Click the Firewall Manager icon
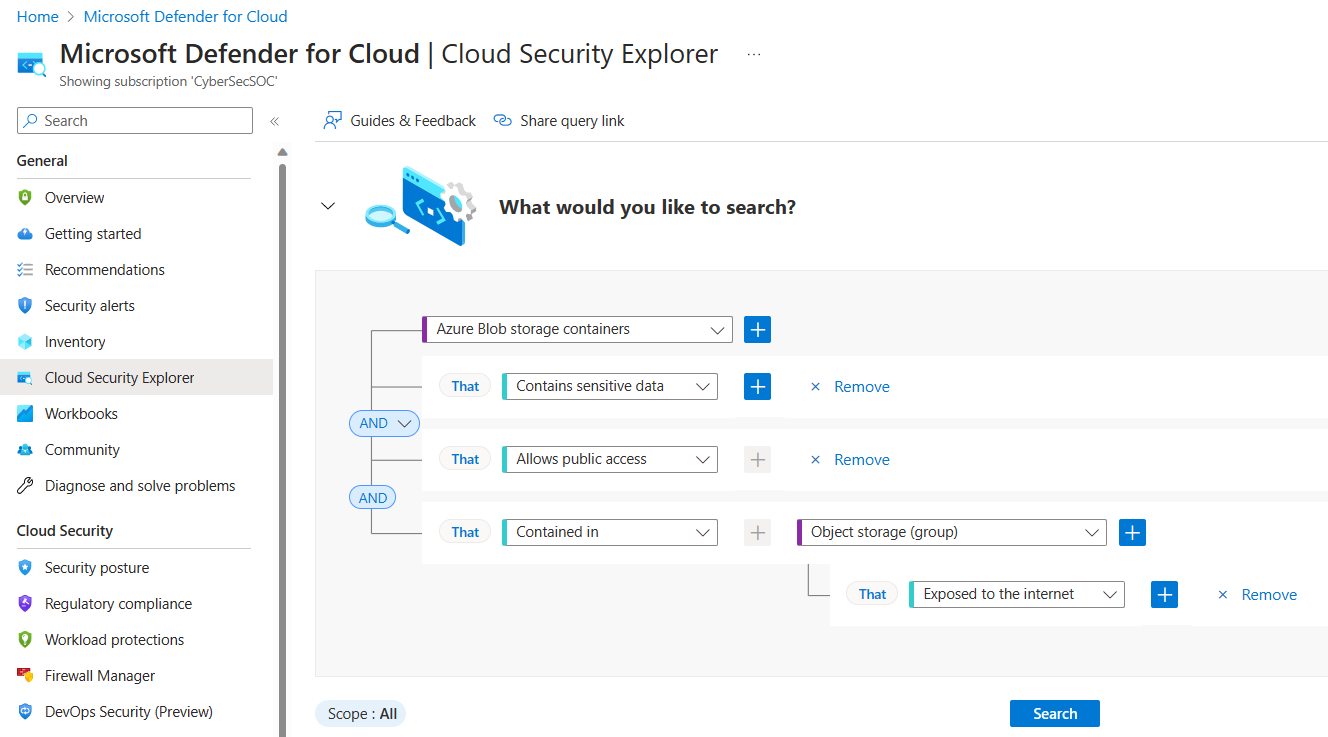 (25, 676)
